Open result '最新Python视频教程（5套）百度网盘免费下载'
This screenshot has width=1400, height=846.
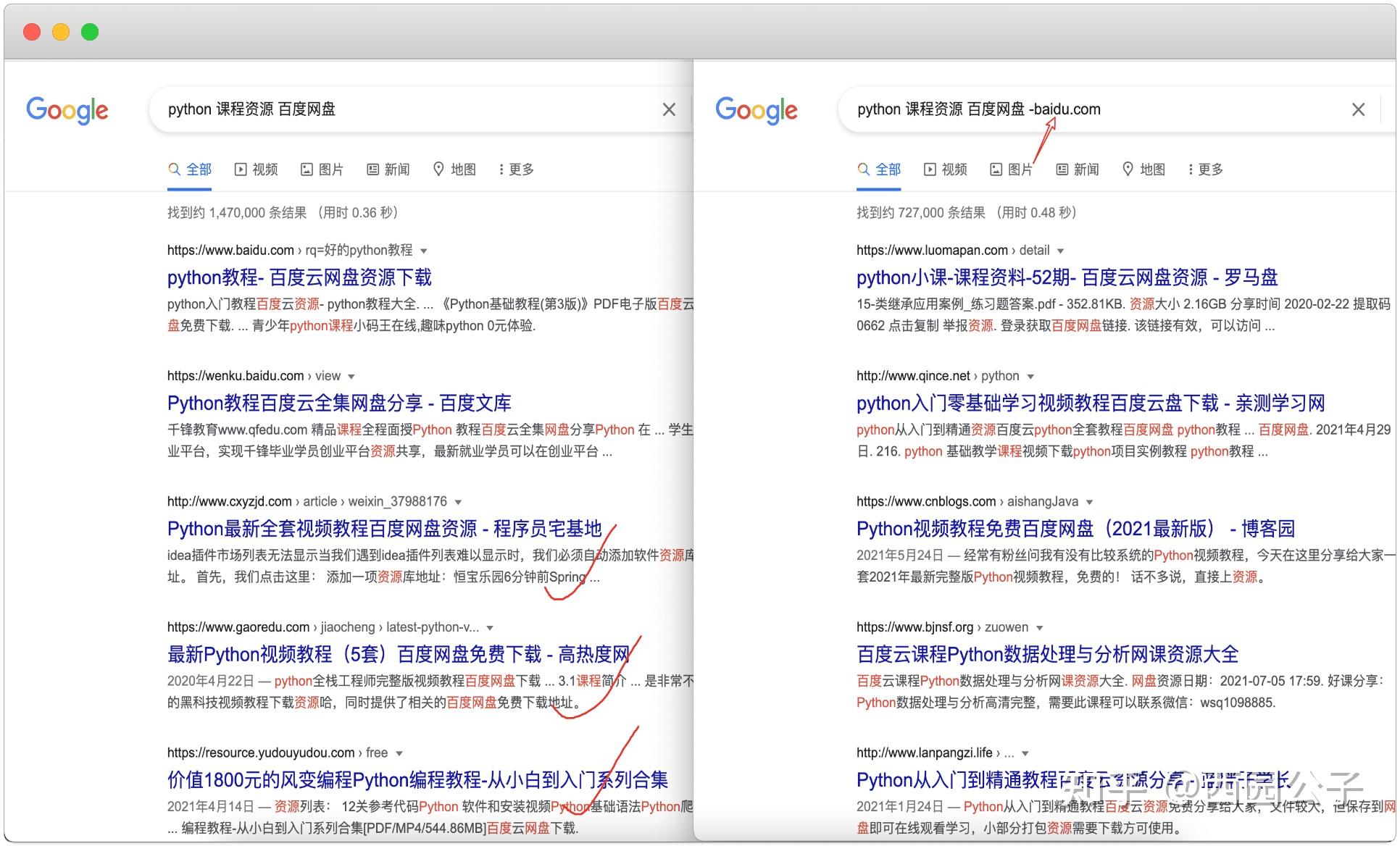click(x=398, y=654)
